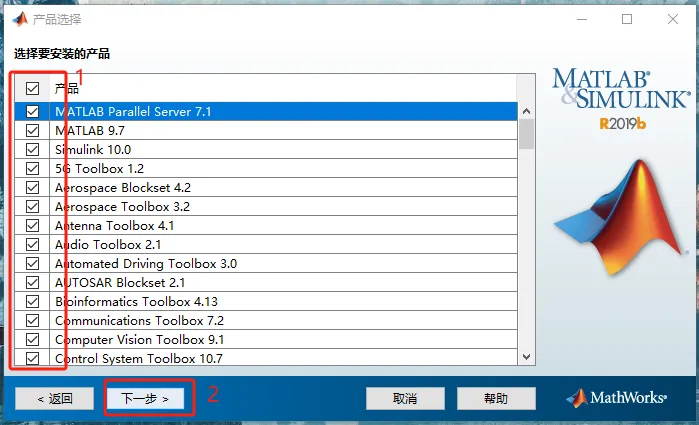
Task: Select the Automated Driving Toolbox 3.0 row text
Action: click(146, 264)
